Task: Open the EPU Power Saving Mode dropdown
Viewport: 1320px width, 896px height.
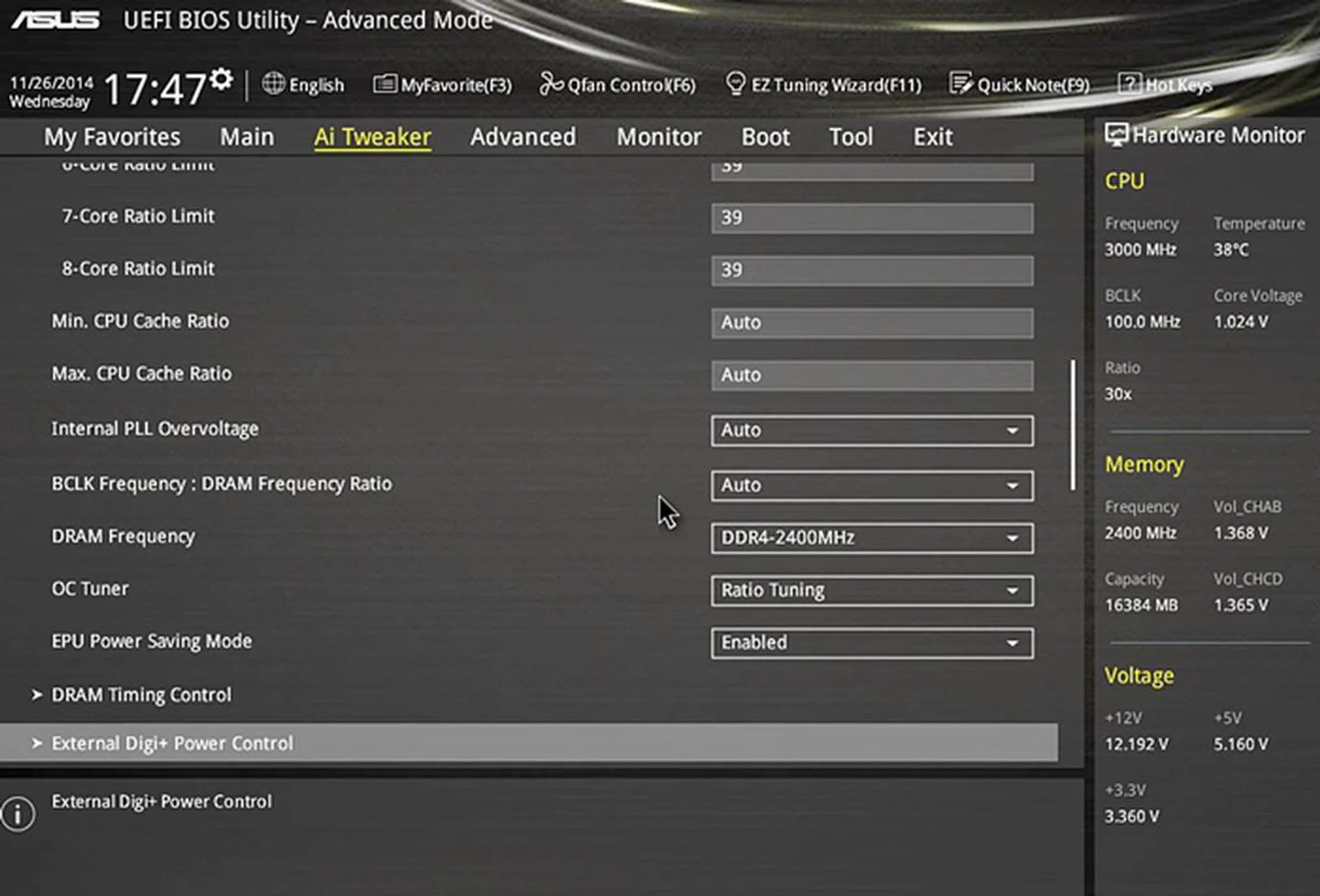Action: click(x=872, y=643)
